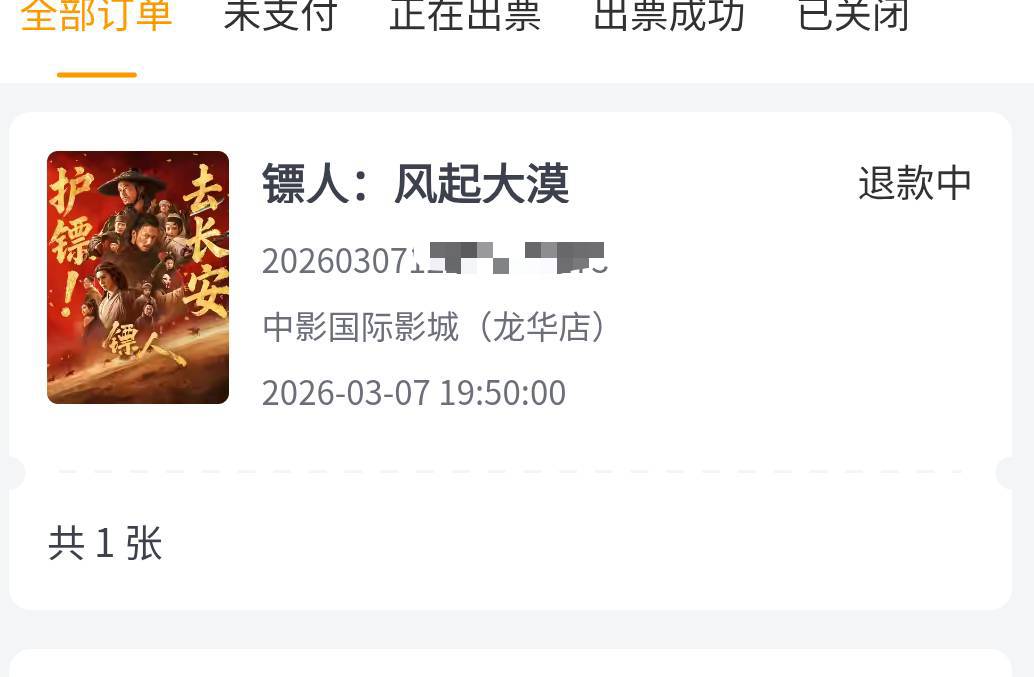
Task: Tap the golden 去长安 text on the poster
Action: point(205,241)
